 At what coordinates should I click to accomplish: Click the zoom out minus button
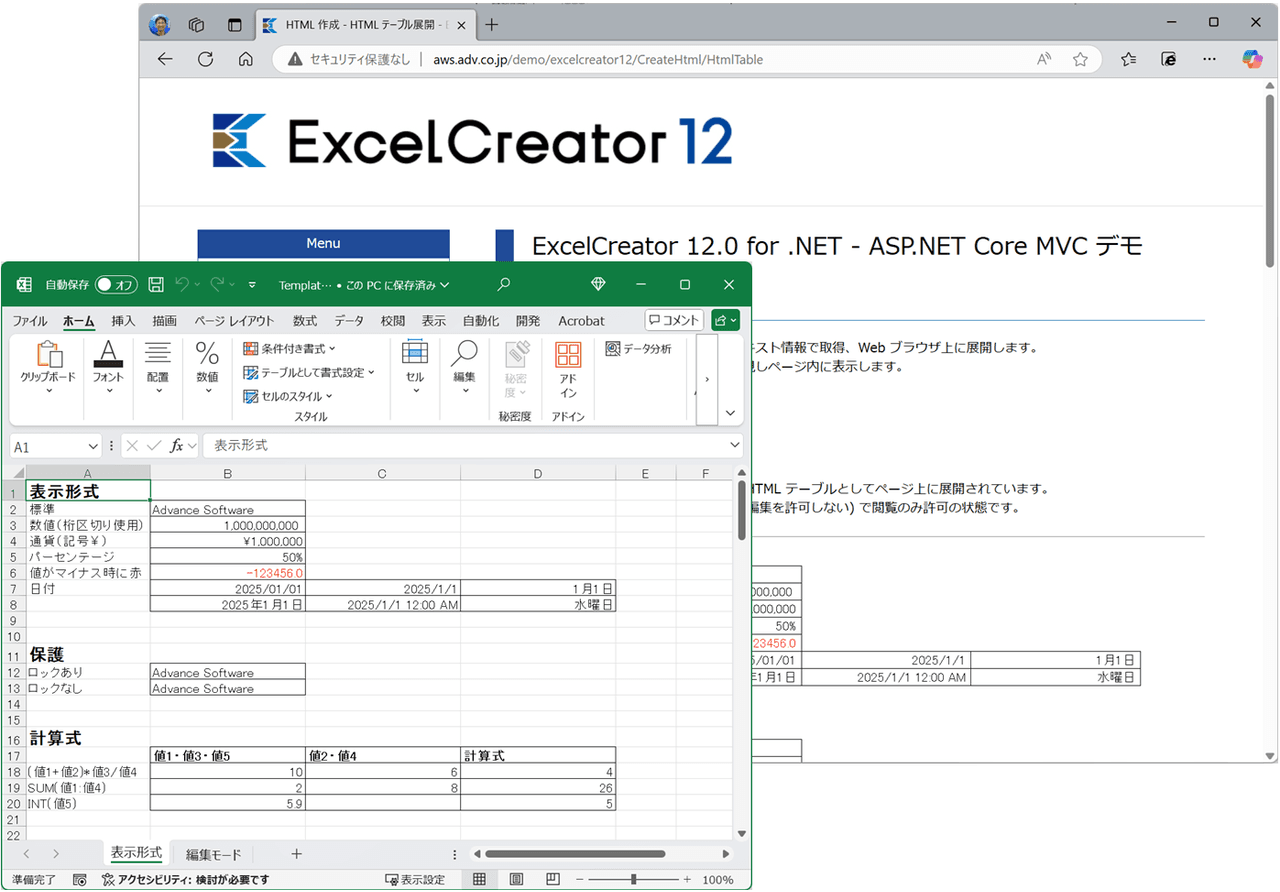click(578, 880)
